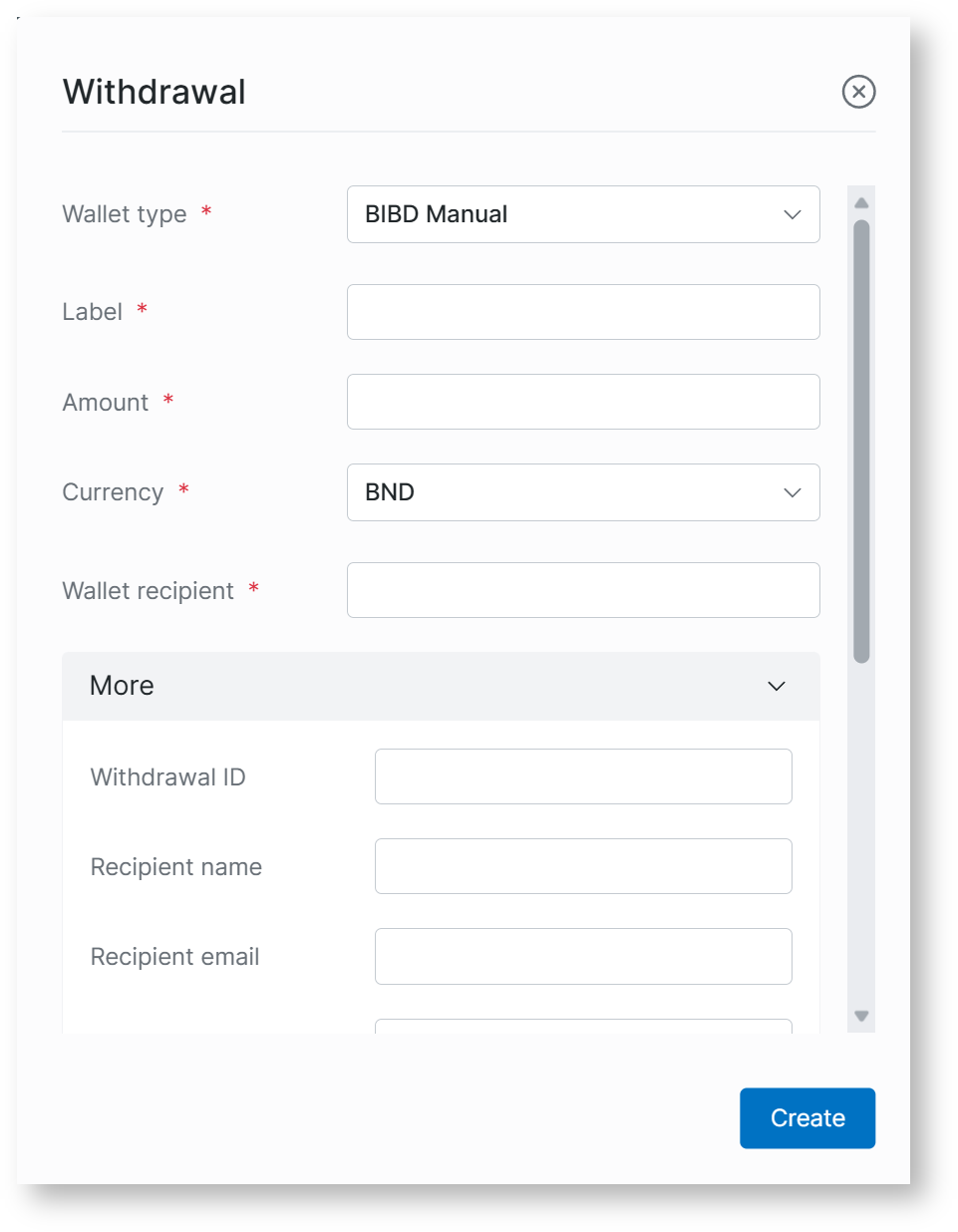Click into the Recipient email field
This screenshot has height=1232, width=958.
(x=582, y=956)
